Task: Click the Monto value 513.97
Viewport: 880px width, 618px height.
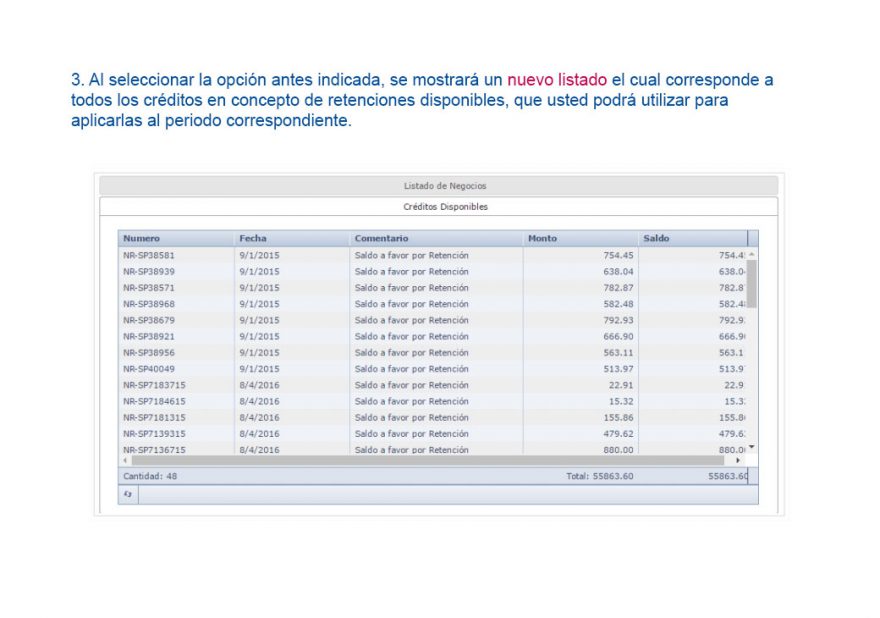Action: coord(618,369)
